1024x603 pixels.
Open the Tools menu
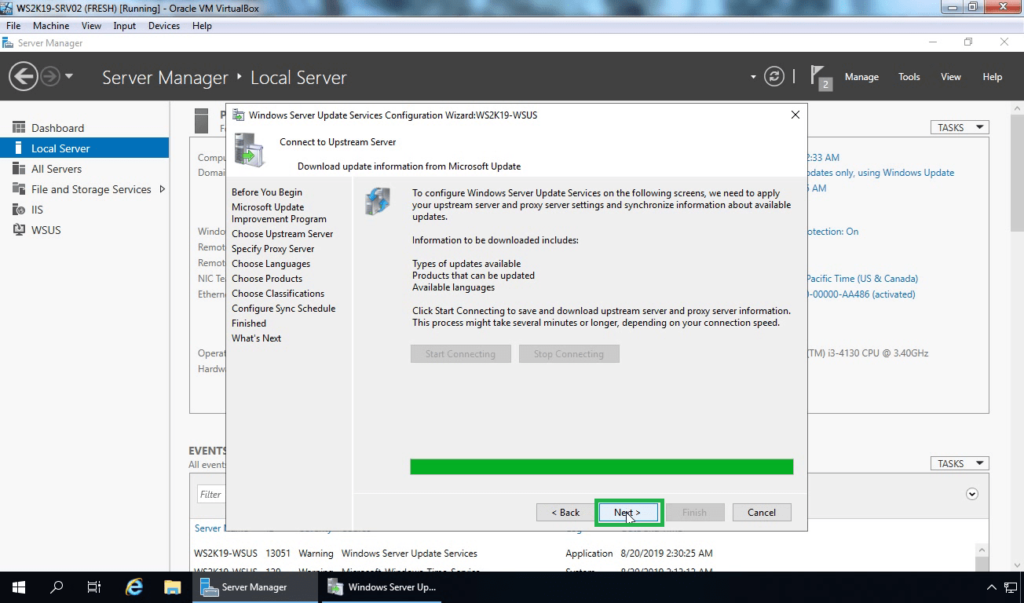(908, 76)
